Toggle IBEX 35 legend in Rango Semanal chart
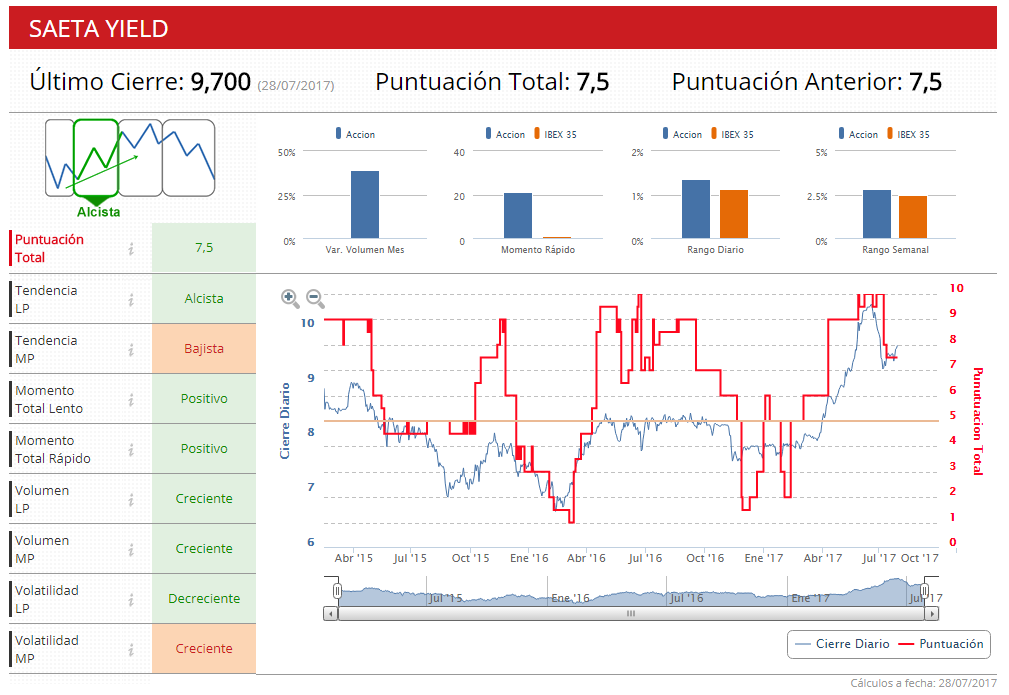1009x695 pixels. pos(908,134)
